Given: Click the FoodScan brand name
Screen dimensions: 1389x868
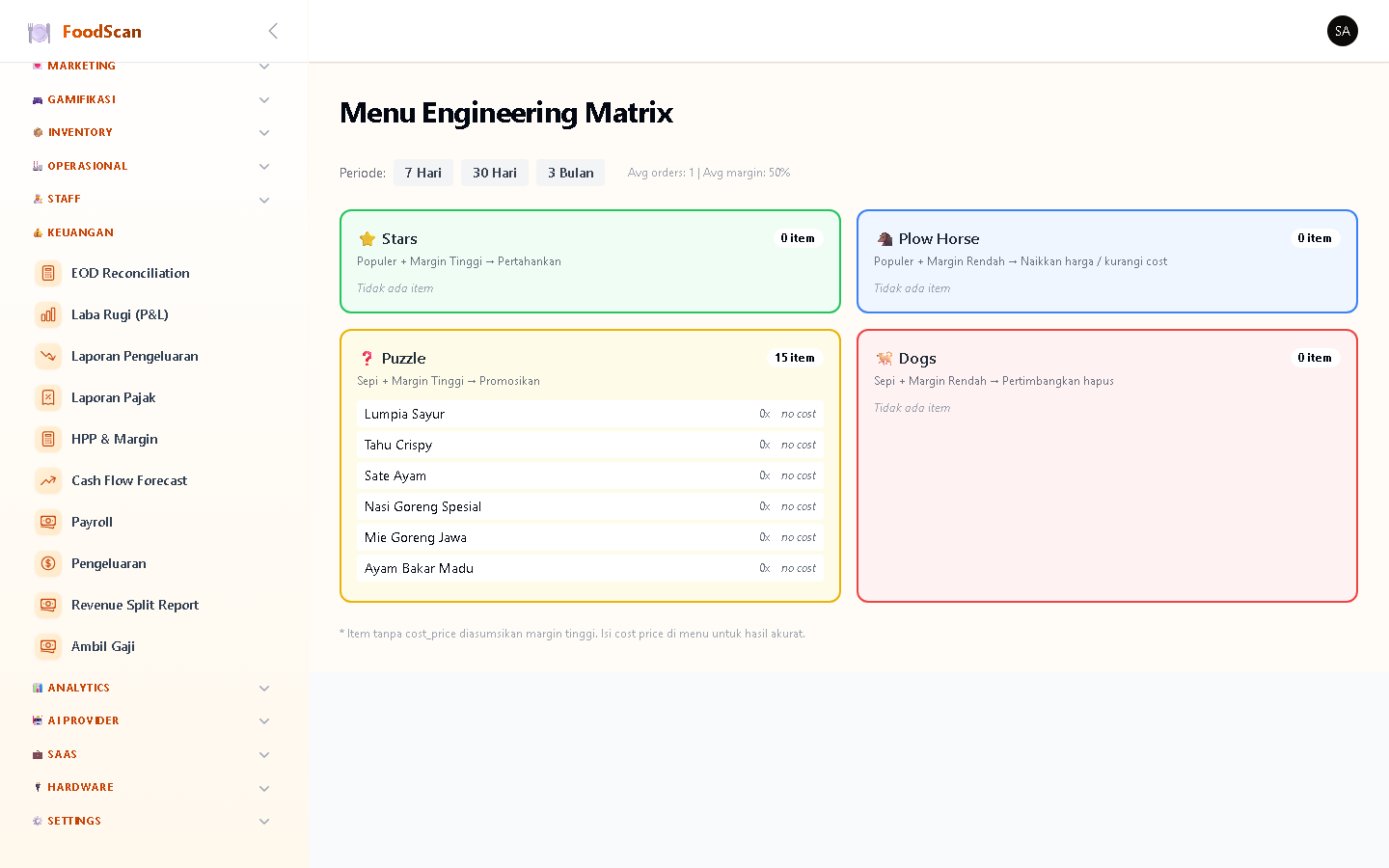Looking at the screenshot, I should [x=102, y=32].
